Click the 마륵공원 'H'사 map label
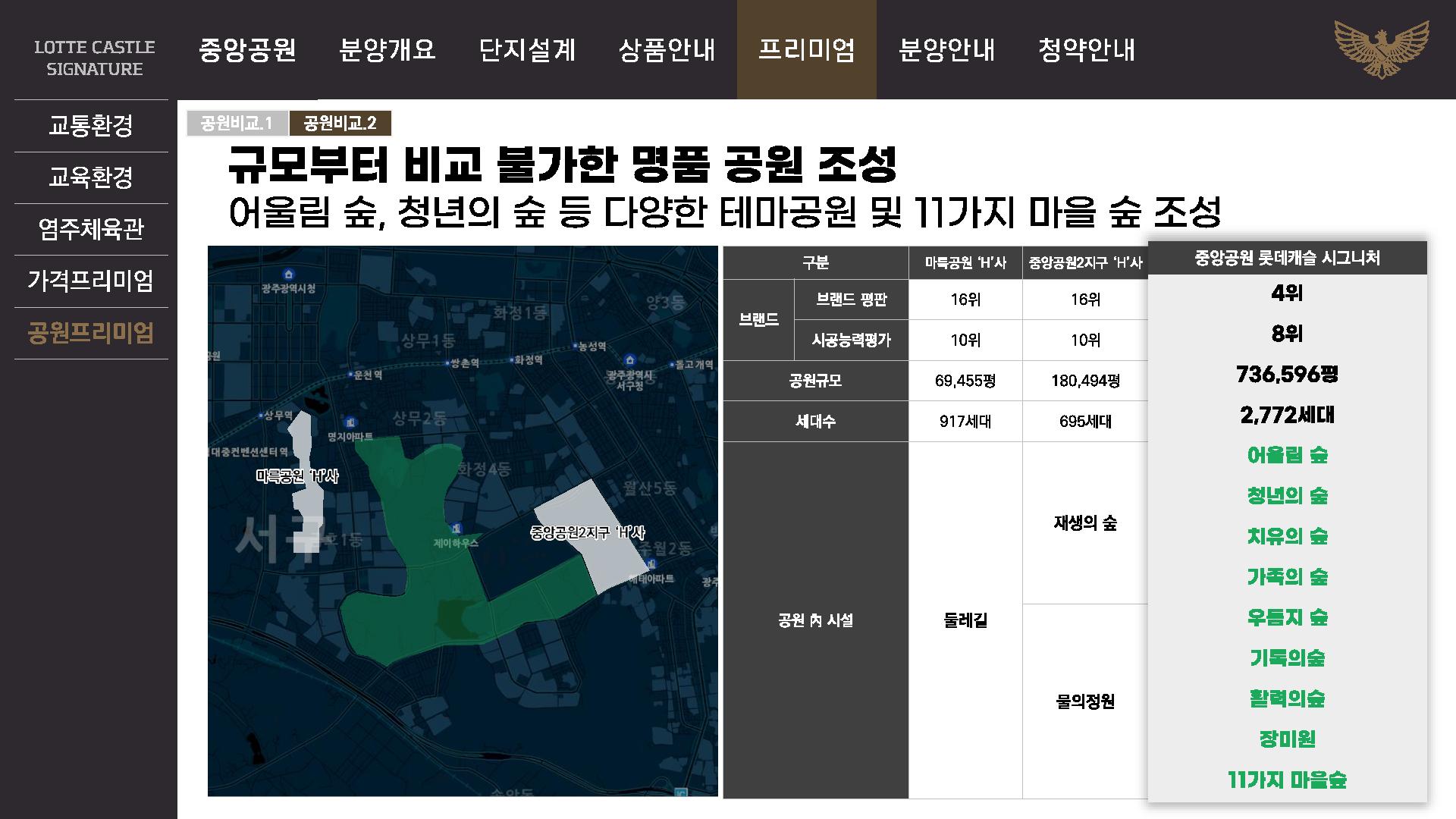This screenshot has width=1456, height=819. (297, 476)
